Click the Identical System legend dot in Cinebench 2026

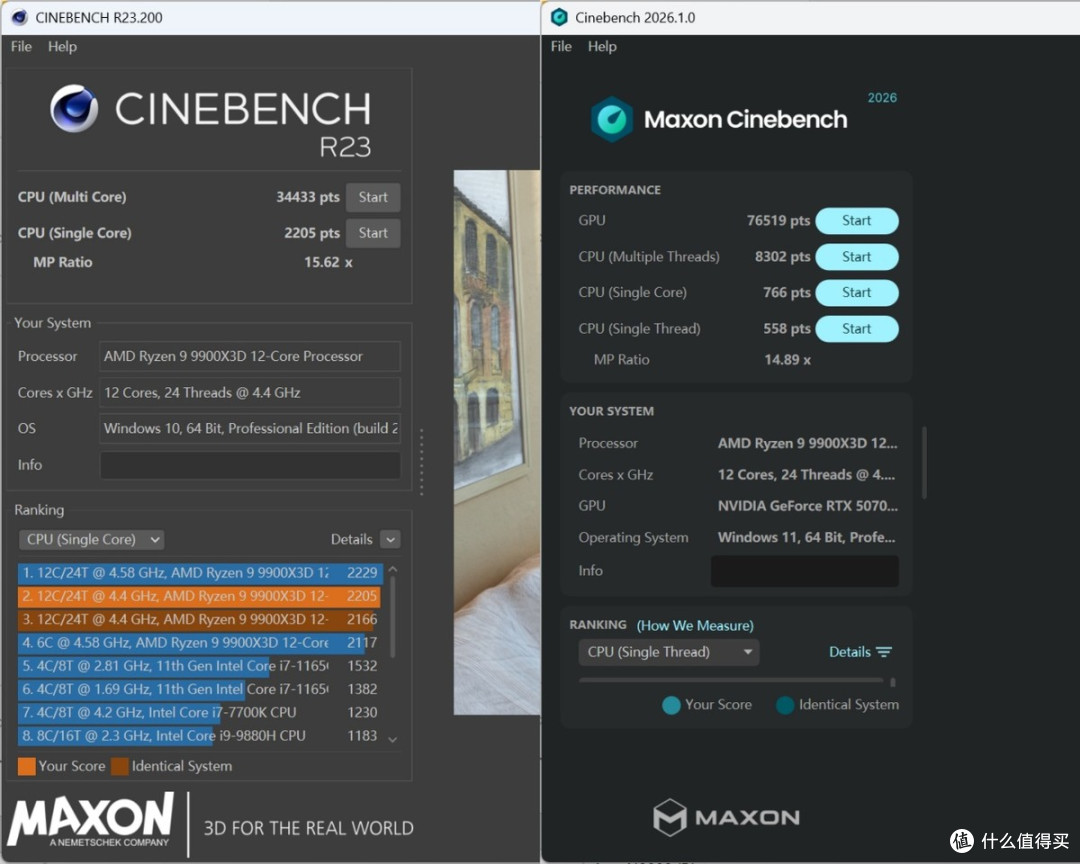tap(785, 705)
